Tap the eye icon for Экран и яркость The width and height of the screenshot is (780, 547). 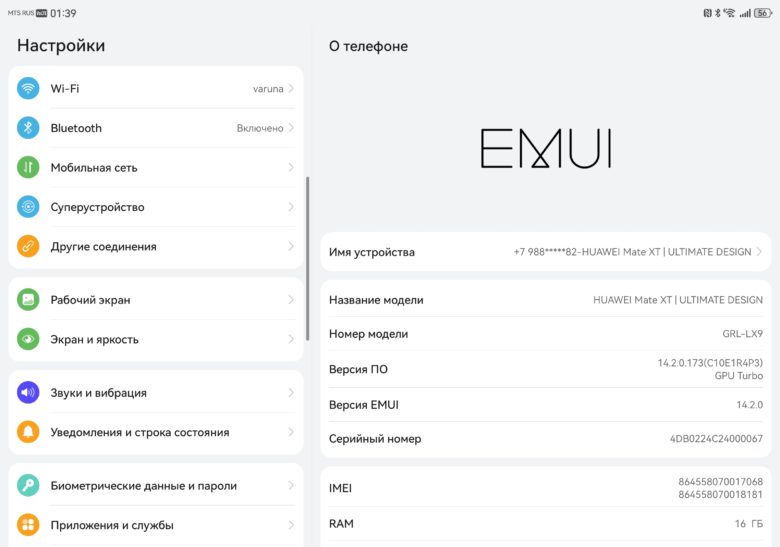[x=28, y=339]
